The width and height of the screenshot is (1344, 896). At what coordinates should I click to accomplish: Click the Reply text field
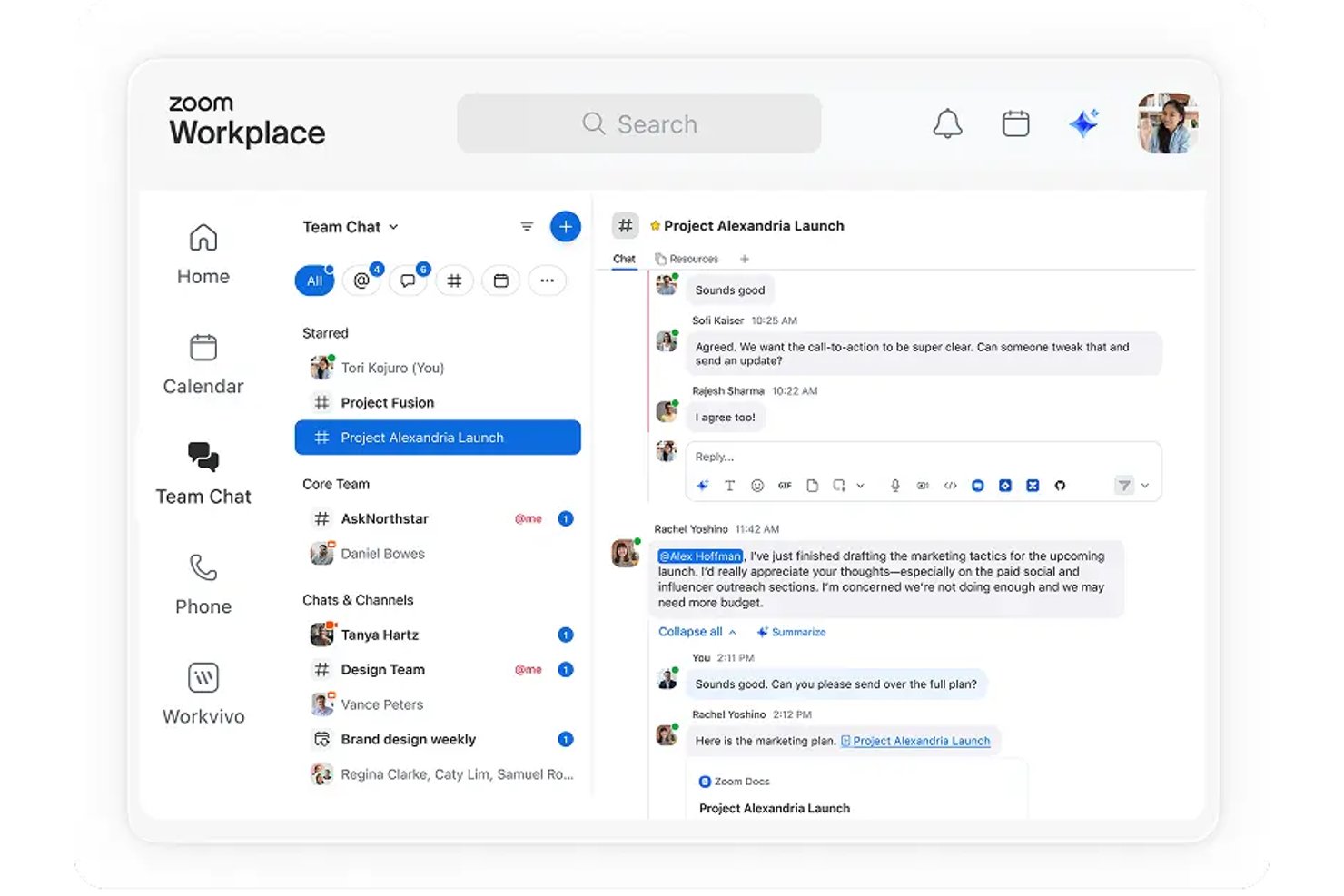924,457
